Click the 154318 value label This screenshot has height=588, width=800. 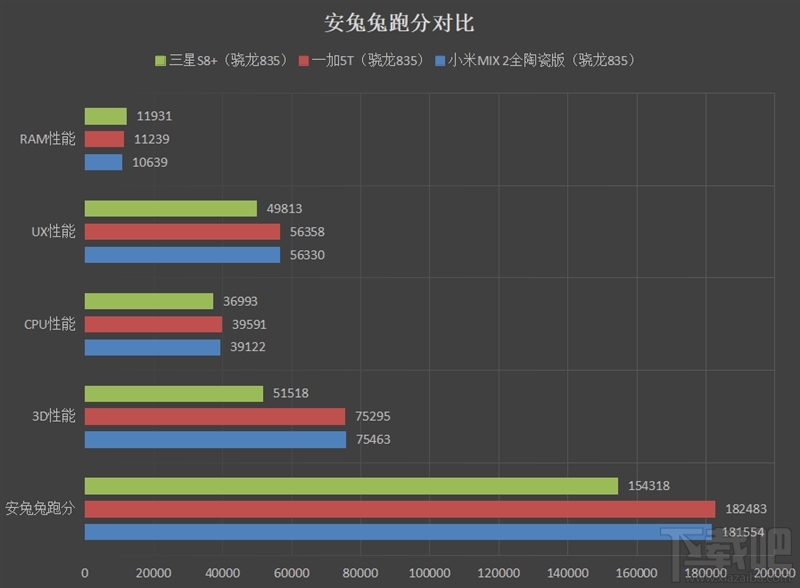(649, 487)
